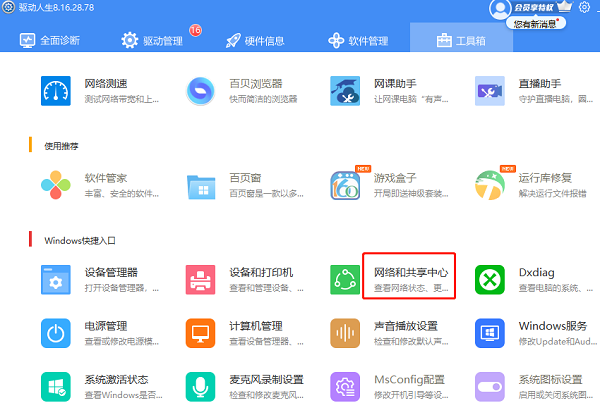Click the 计算机管理 title text

click(256, 326)
